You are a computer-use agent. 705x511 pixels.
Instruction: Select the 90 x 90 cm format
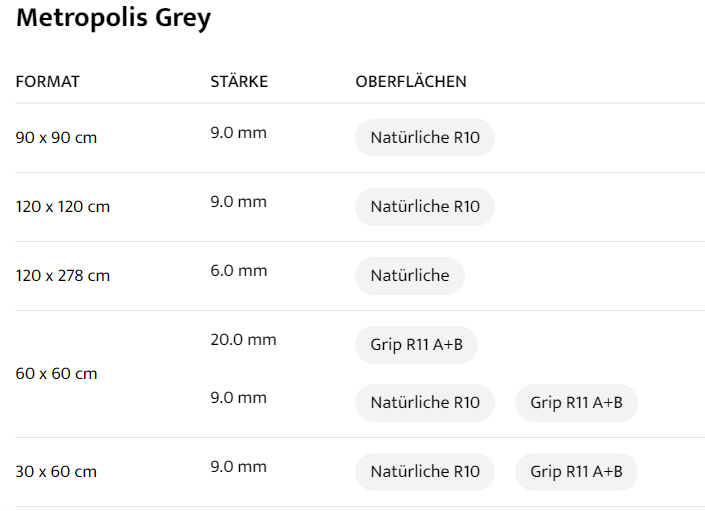pyautogui.click(x=57, y=138)
